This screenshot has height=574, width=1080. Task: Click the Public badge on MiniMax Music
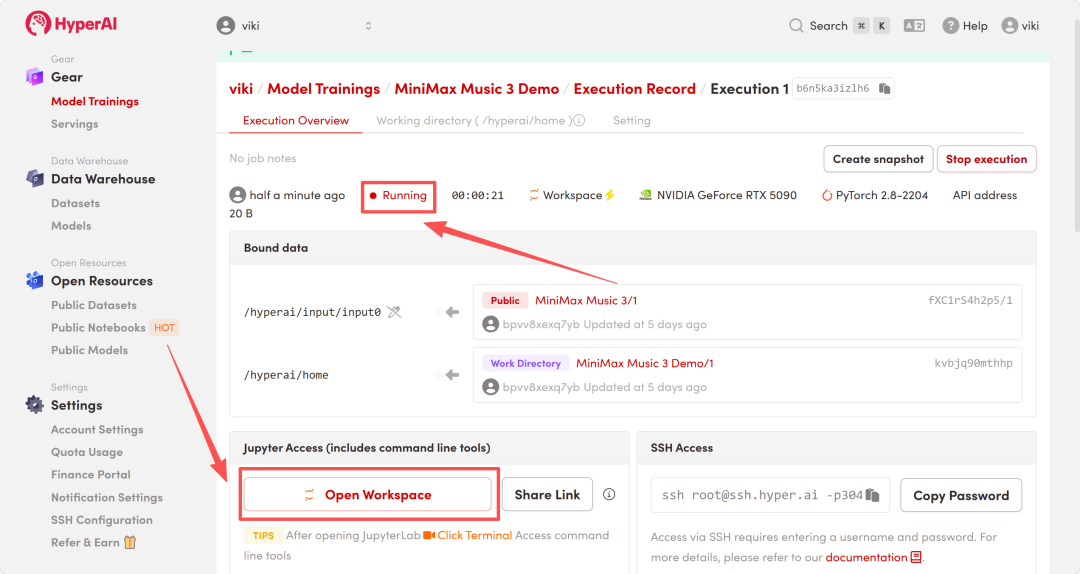click(x=505, y=300)
